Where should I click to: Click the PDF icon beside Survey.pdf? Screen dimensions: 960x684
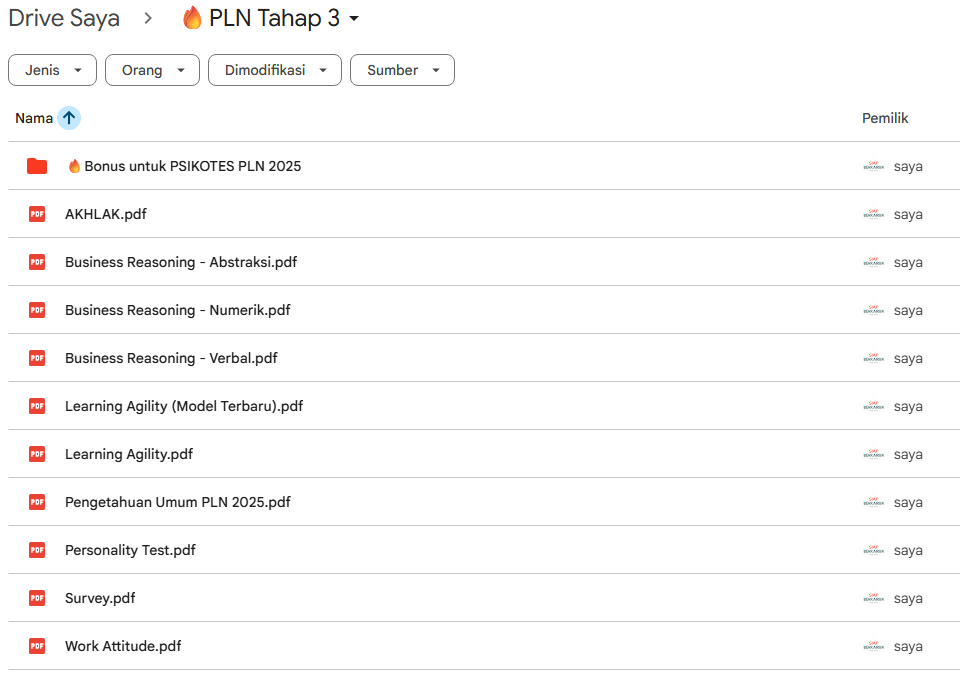[x=37, y=598]
